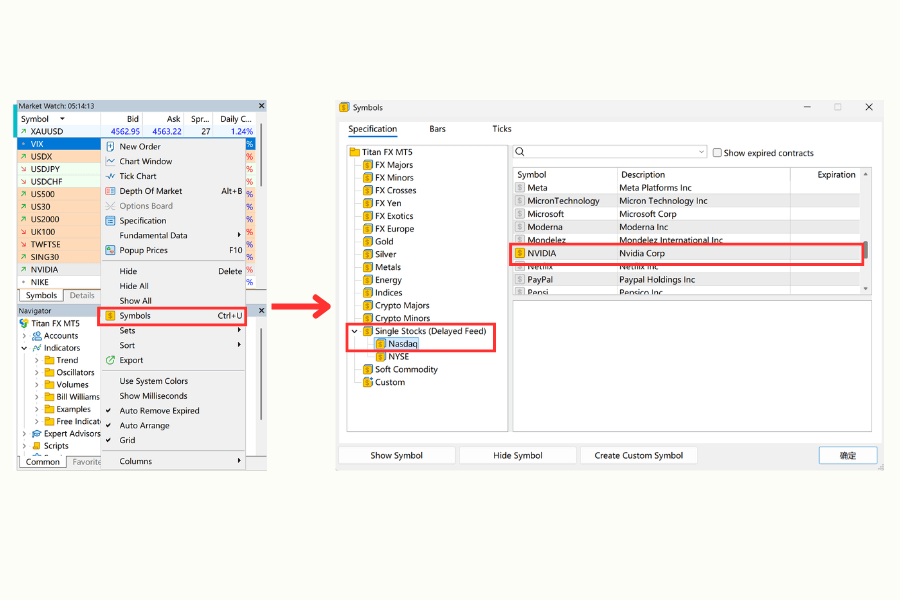This screenshot has height=600, width=900.
Task: Collapse the Indicators node in Navigator
Action: tap(24, 348)
